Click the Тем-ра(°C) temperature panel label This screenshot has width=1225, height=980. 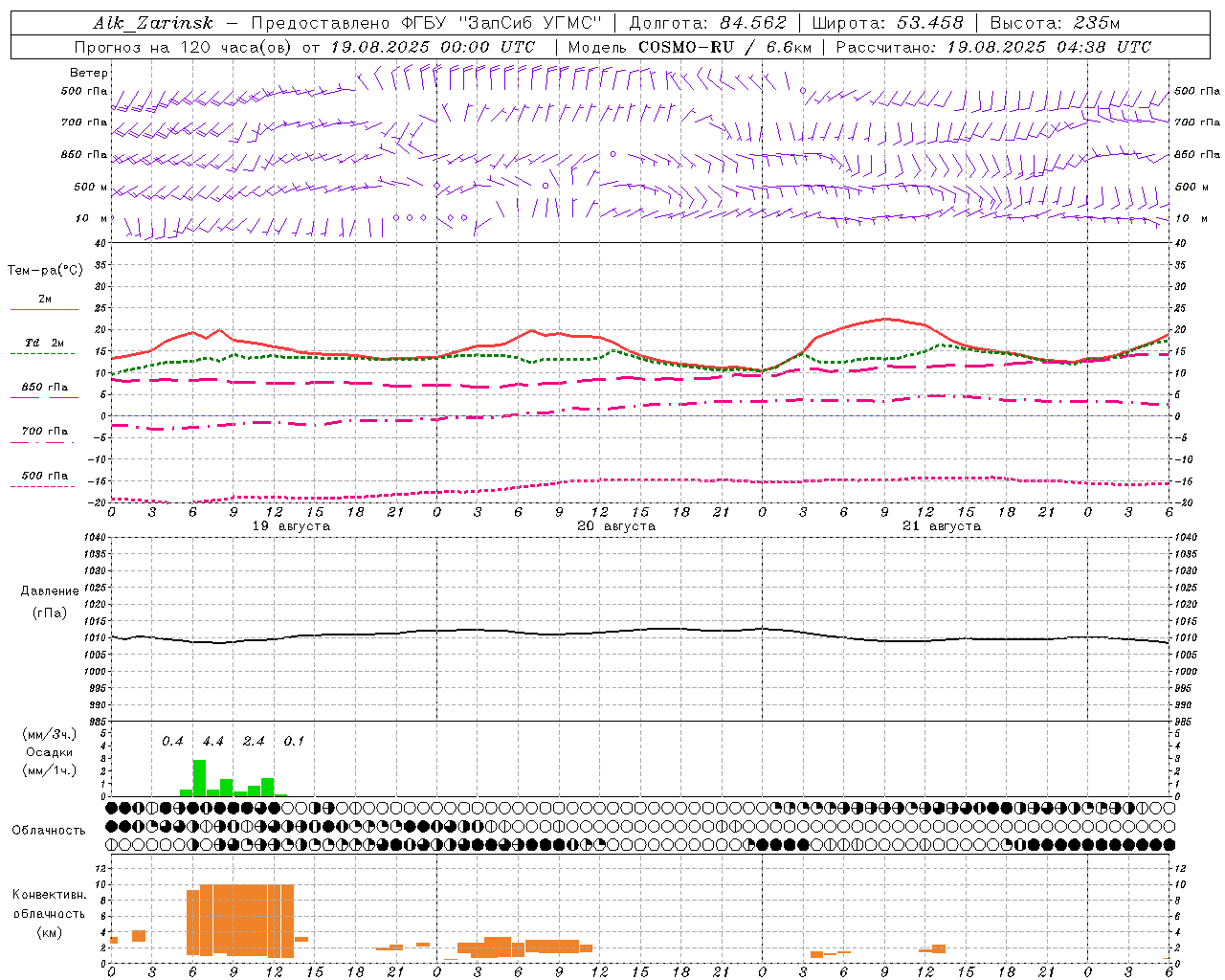click(45, 271)
